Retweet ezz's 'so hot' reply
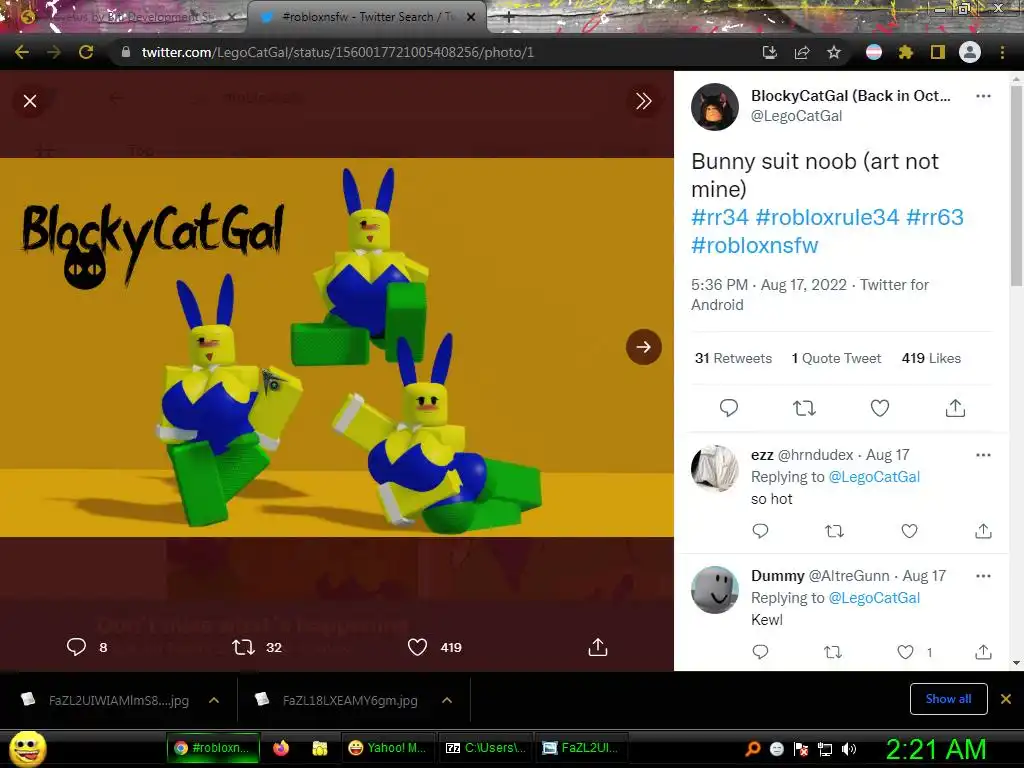The width and height of the screenshot is (1024, 768). click(x=835, y=531)
